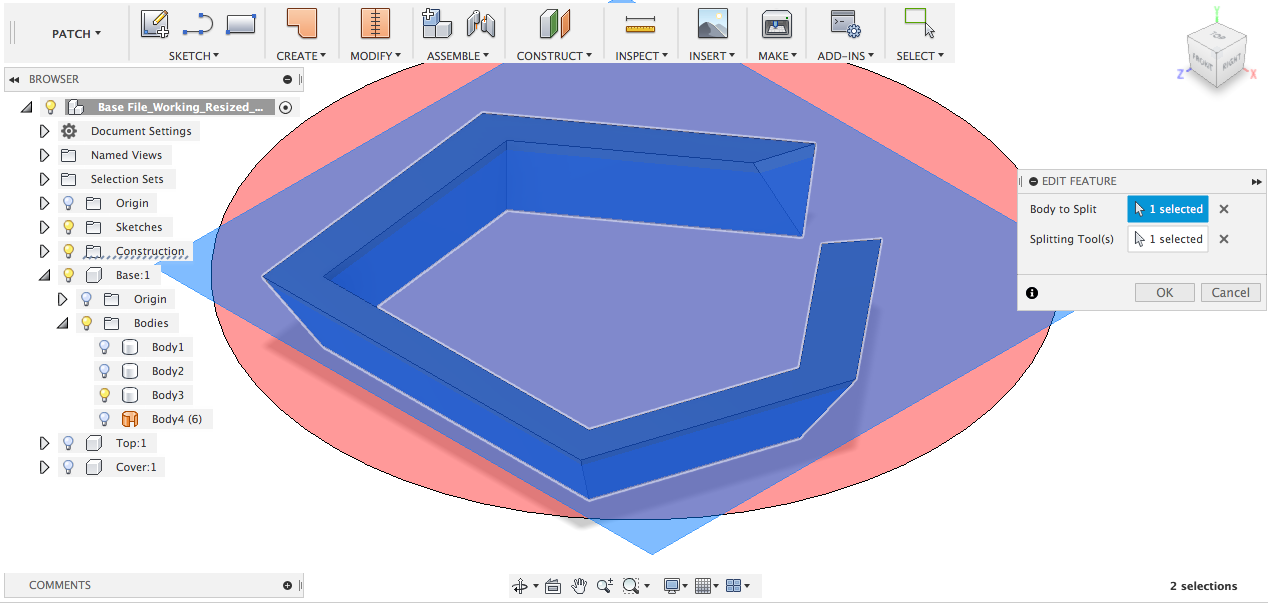Toggle visibility bulb of Body2
Viewport: 1268px width, 603px height.
click(104, 371)
